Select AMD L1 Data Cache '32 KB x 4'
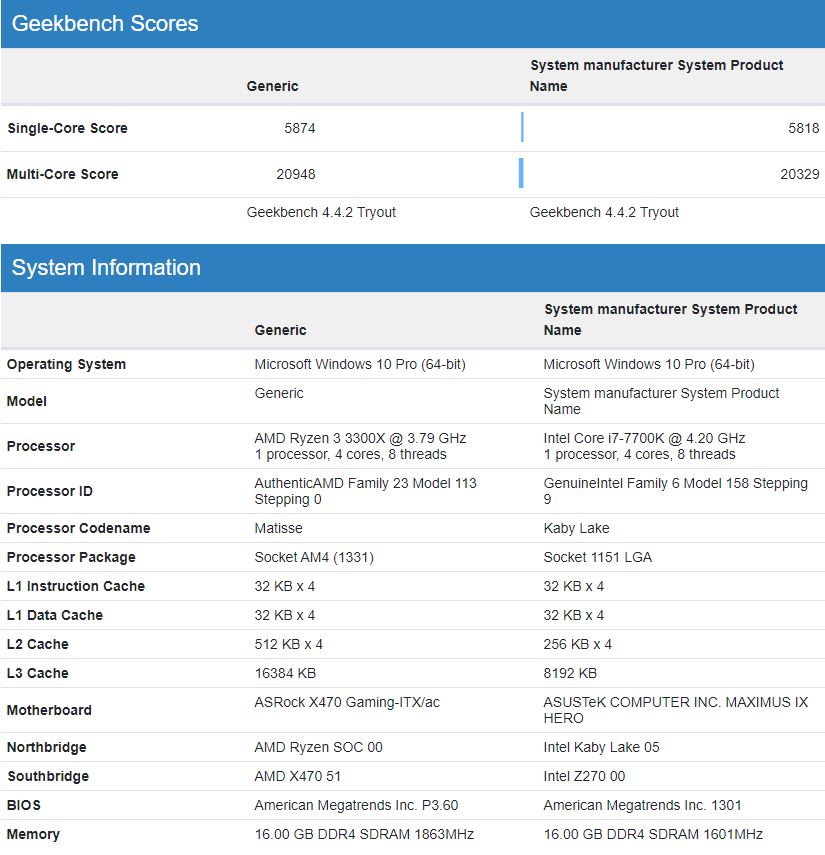 click(x=285, y=615)
